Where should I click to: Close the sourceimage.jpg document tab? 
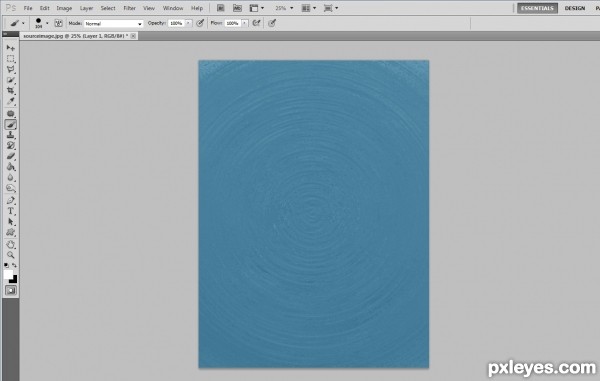coord(133,36)
